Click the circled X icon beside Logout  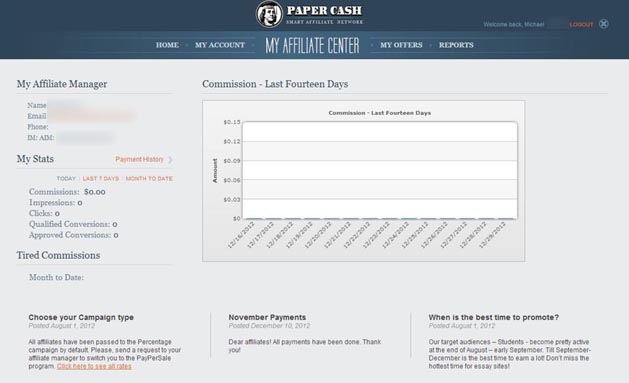pos(603,24)
